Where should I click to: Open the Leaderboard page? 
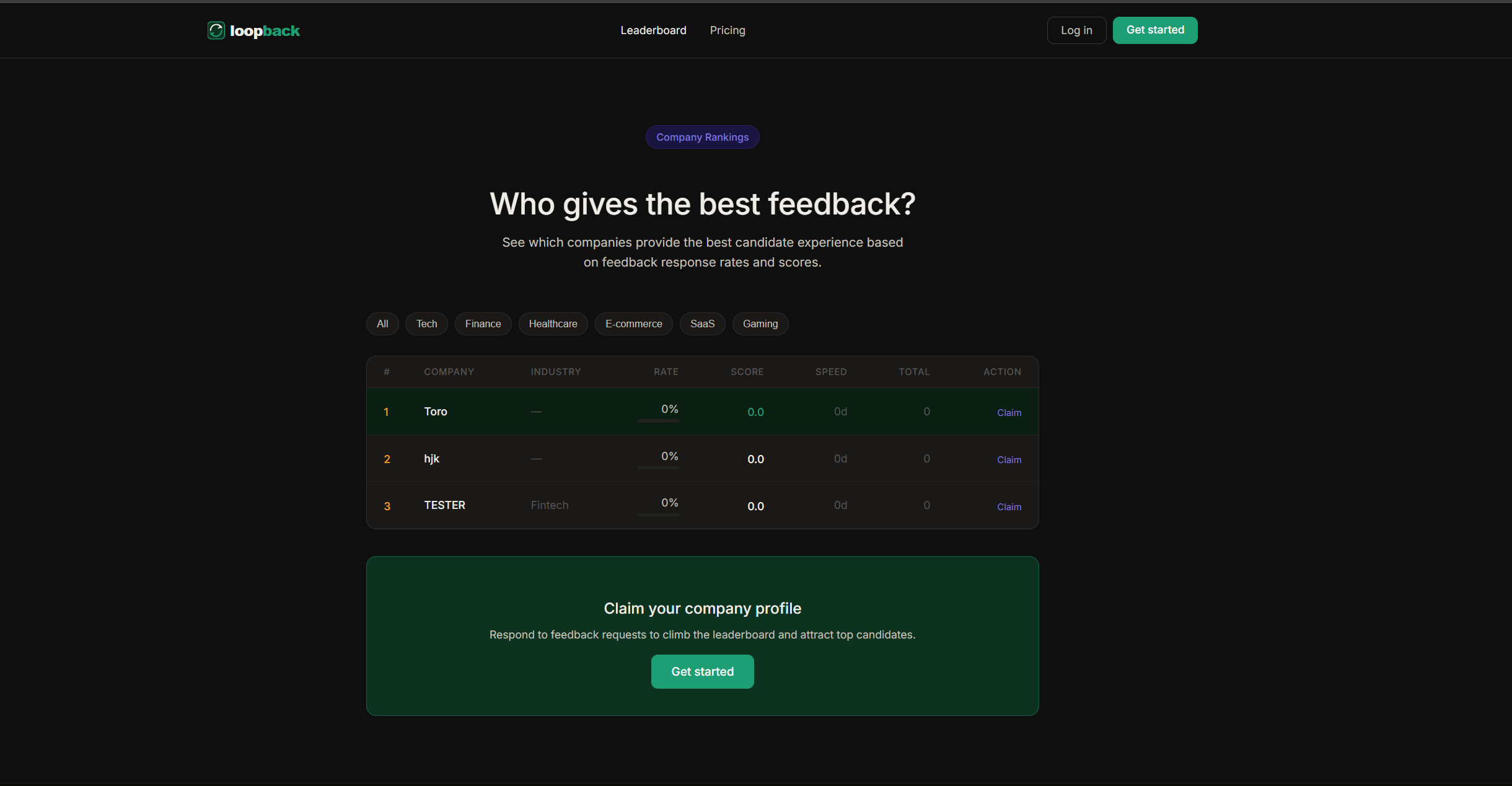tap(653, 30)
